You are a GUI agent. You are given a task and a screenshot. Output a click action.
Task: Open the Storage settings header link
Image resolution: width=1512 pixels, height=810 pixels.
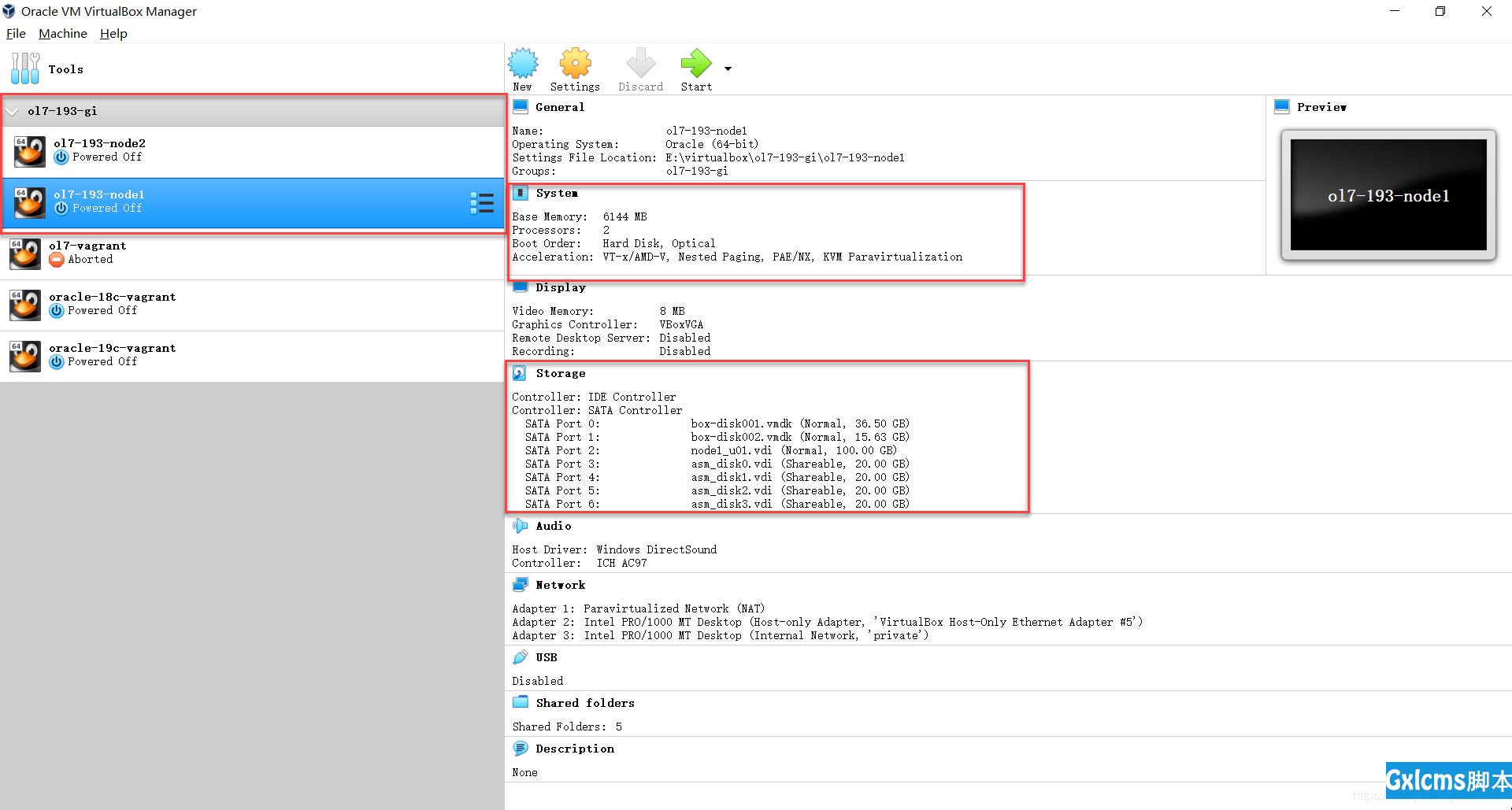click(561, 373)
